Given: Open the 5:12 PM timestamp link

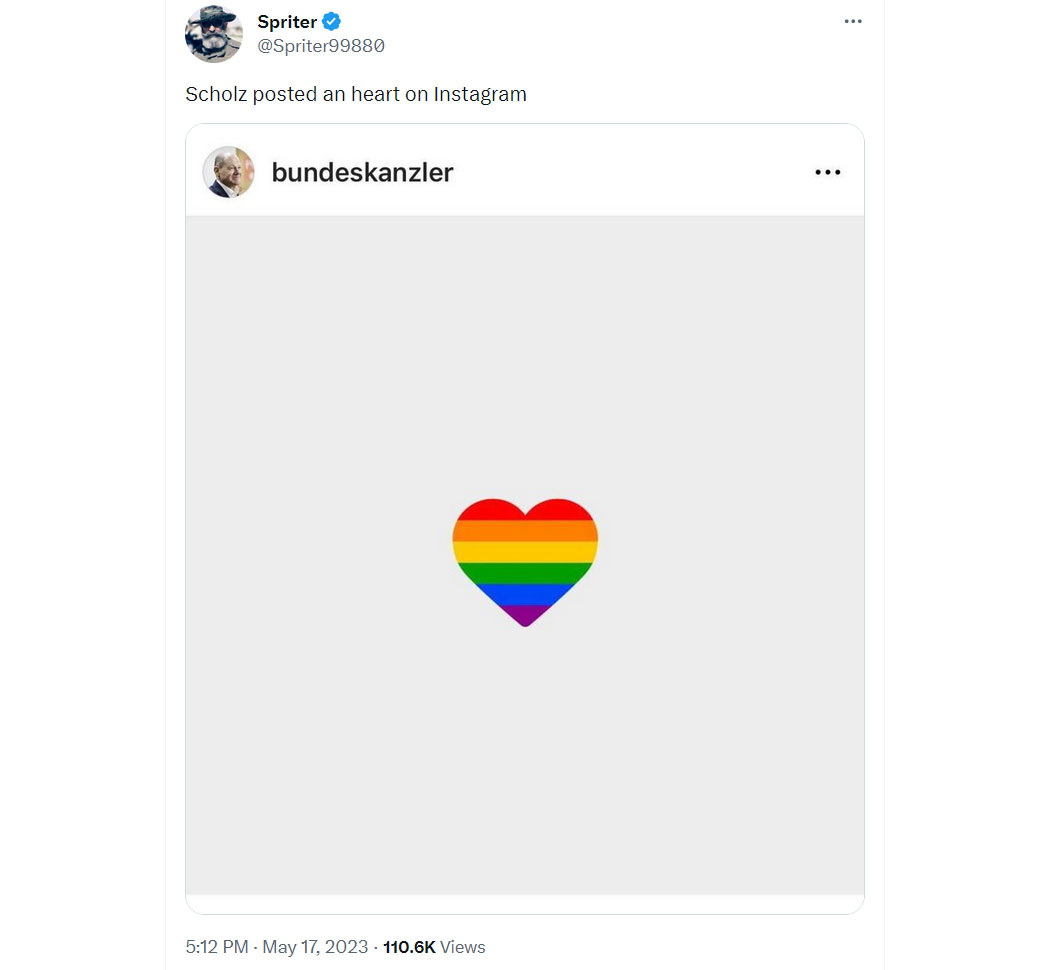Looking at the screenshot, I should (x=216, y=947).
